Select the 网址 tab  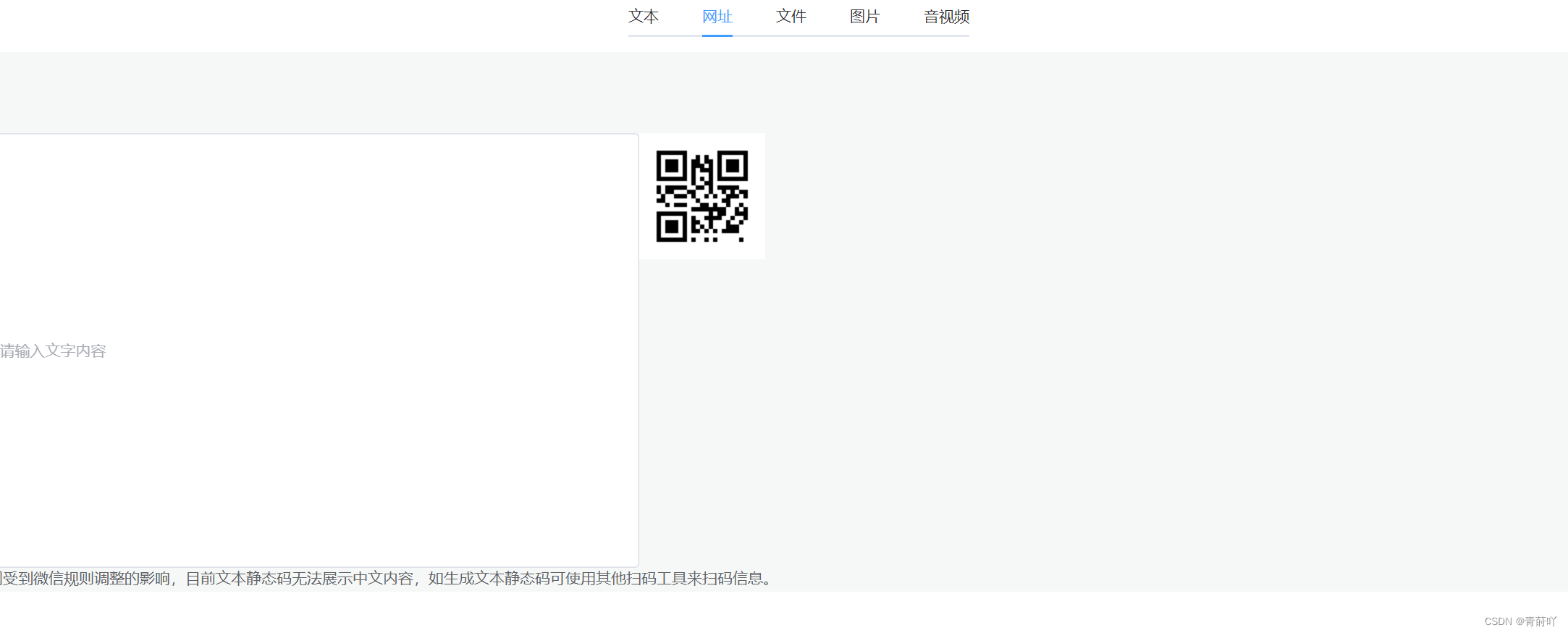[717, 17]
